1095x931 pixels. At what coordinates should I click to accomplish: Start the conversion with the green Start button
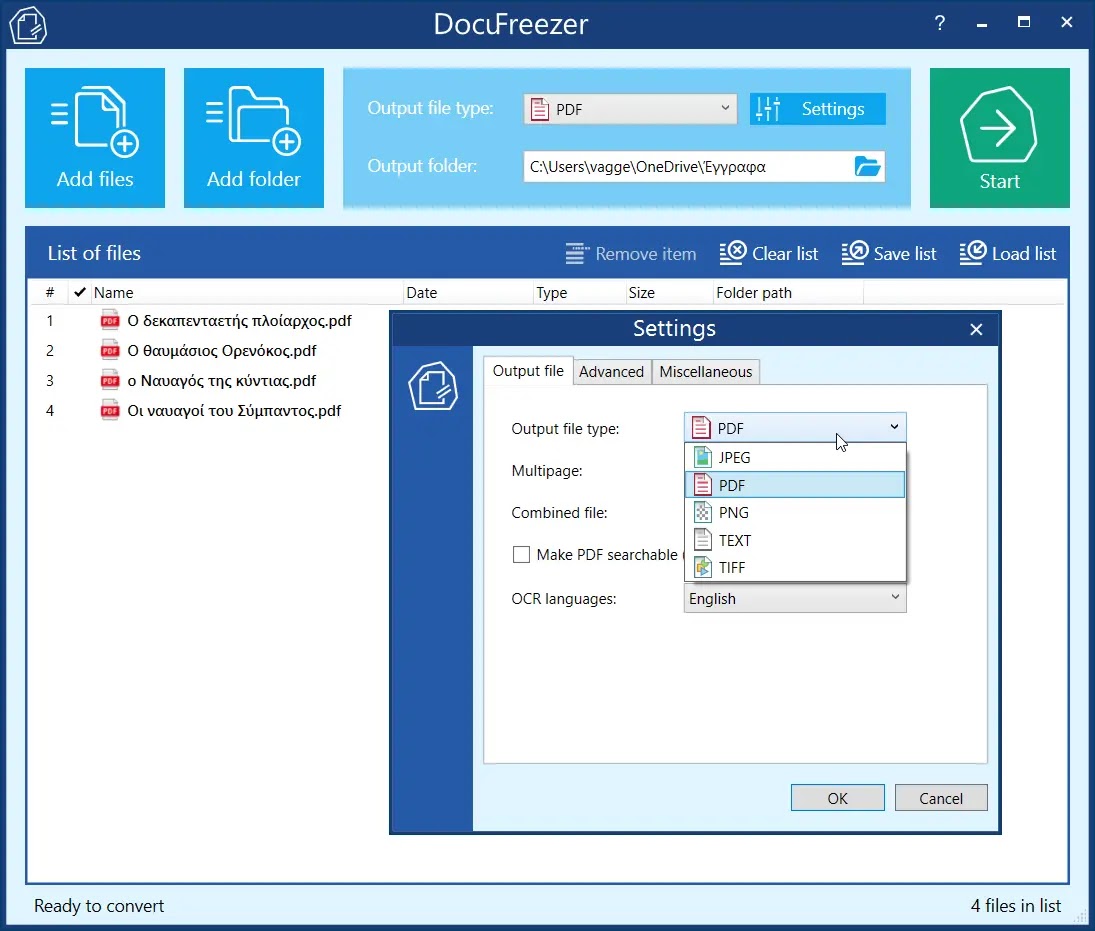(x=999, y=138)
